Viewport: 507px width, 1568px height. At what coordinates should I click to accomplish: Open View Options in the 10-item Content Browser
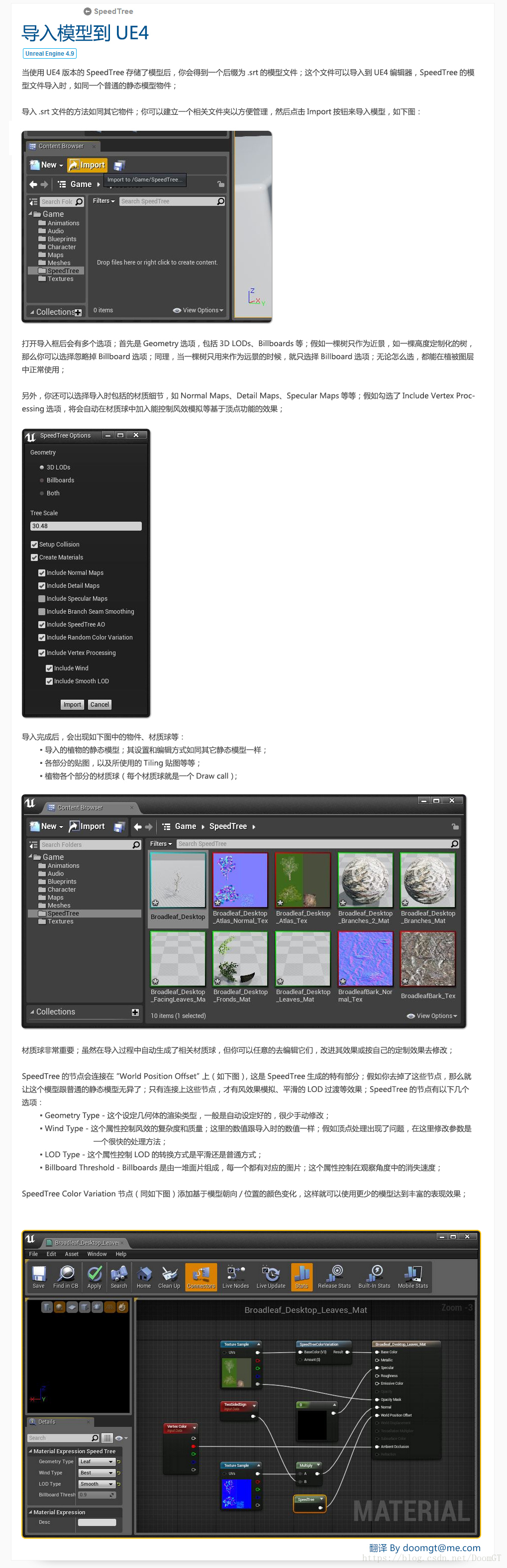(432, 1016)
